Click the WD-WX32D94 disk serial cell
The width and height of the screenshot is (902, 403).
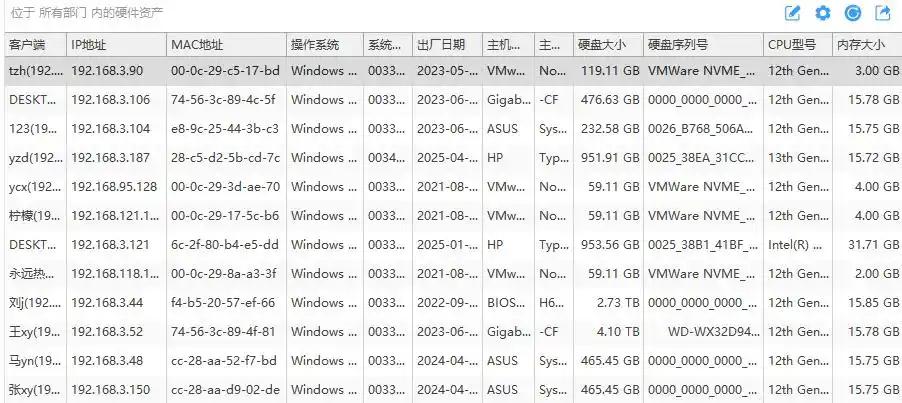click(703, 332)
